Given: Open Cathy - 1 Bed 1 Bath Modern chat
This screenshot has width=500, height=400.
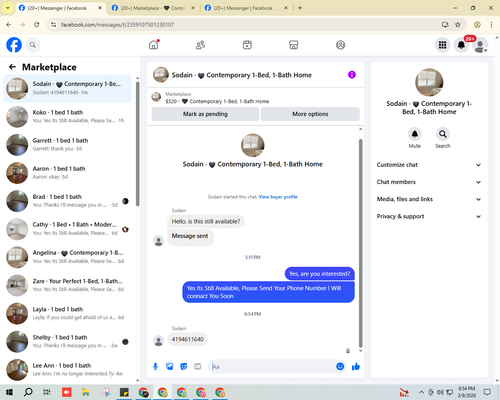Looking at the screenshot, I should click(67, 229).
